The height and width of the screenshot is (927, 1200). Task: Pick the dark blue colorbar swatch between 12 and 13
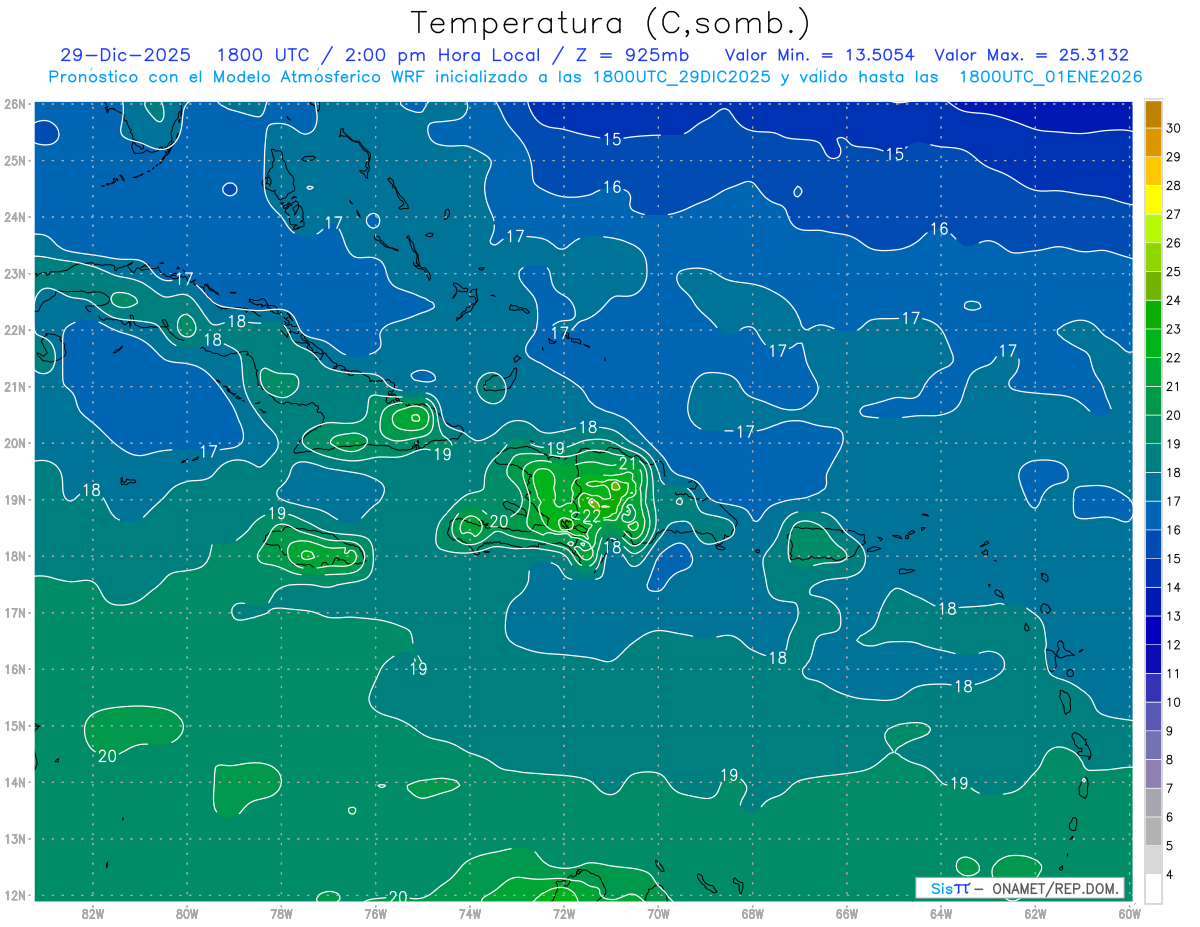1153,630
